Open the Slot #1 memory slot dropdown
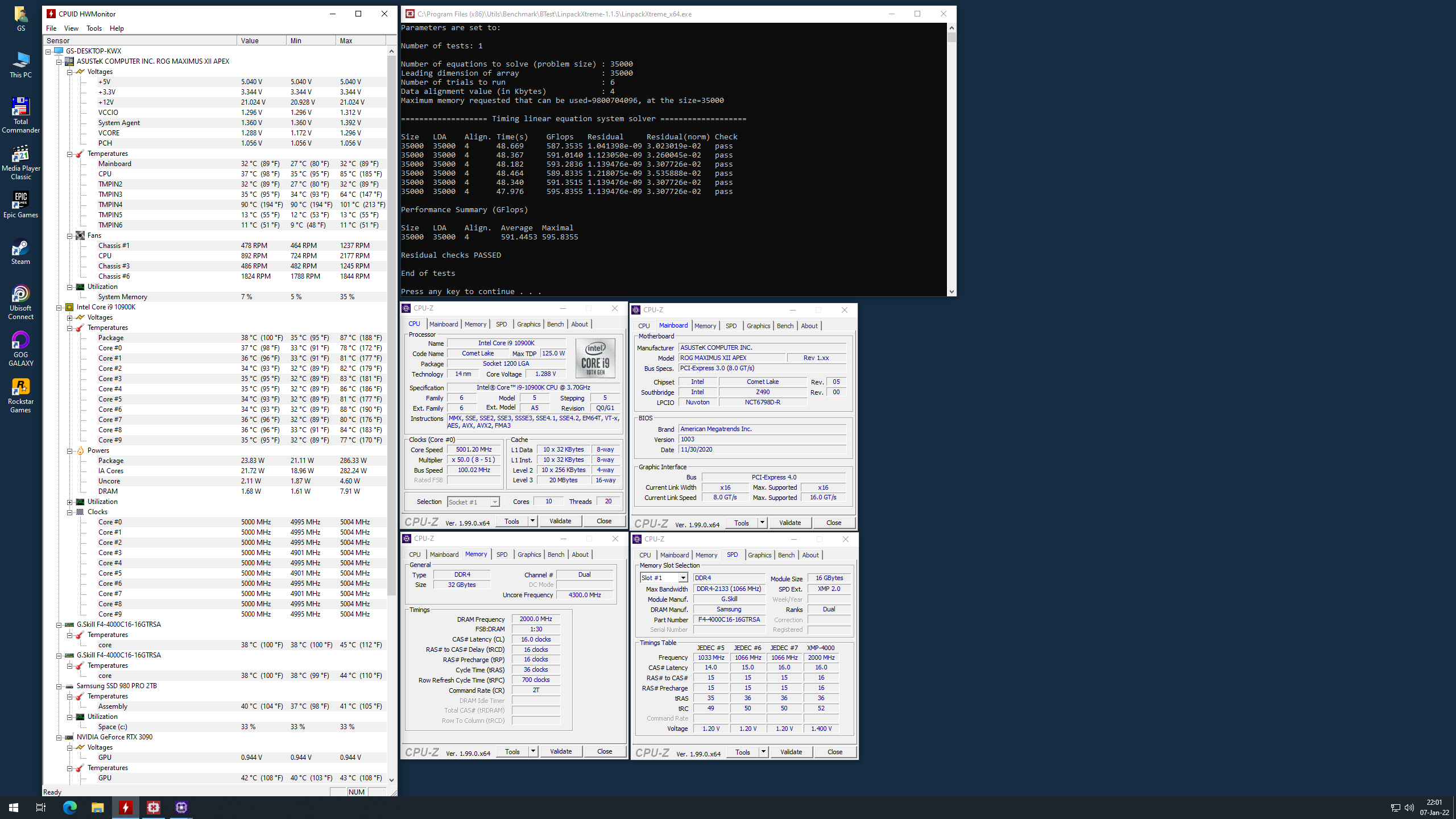 [x=682, y=578]
